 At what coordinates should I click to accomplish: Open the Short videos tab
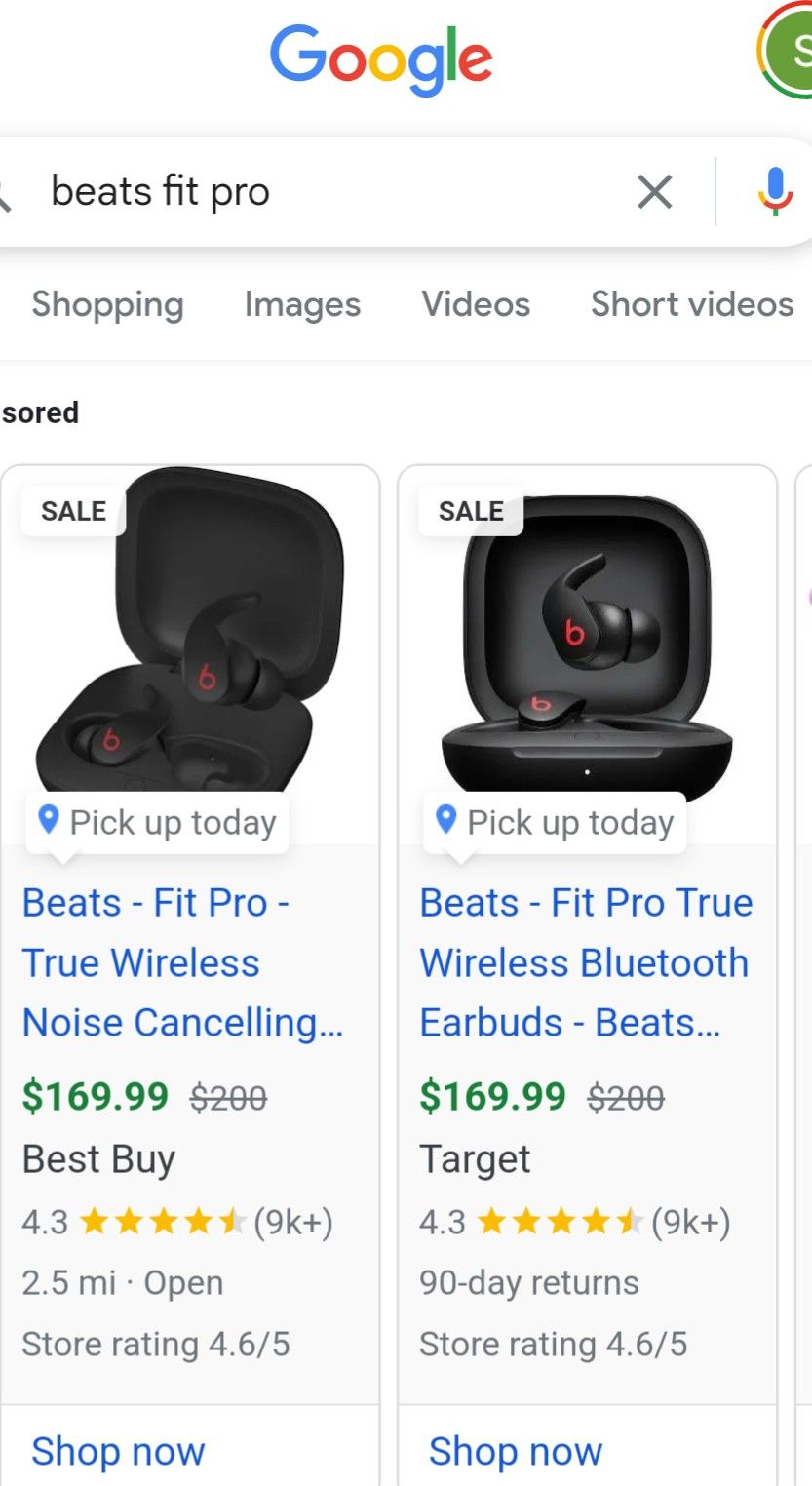(x=690, y=304)
